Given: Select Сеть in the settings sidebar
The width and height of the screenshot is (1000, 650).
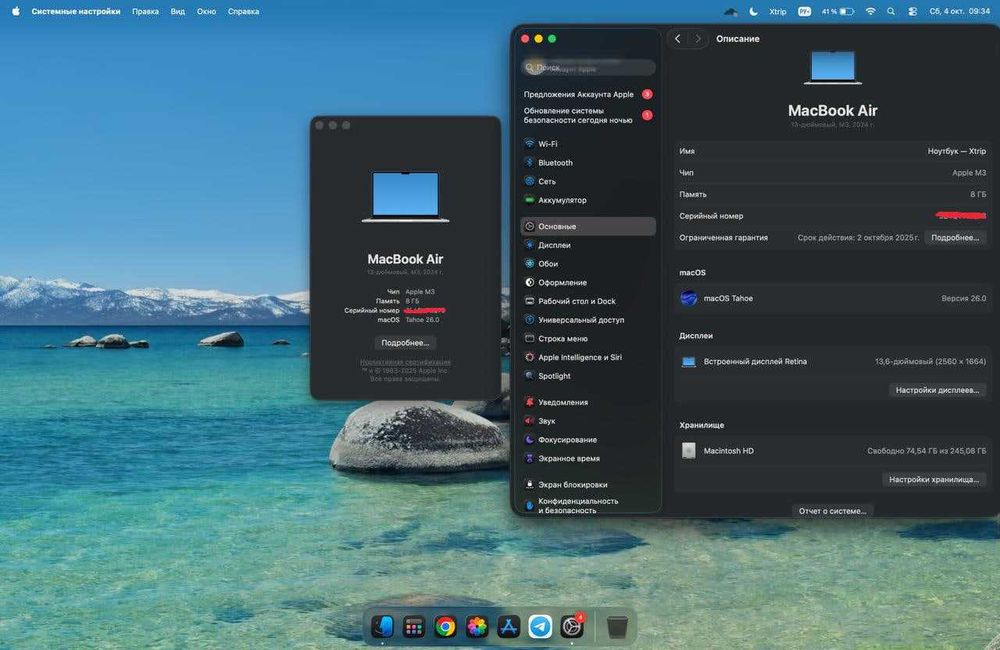Looking at the screenshot, I should coord(587,181).
